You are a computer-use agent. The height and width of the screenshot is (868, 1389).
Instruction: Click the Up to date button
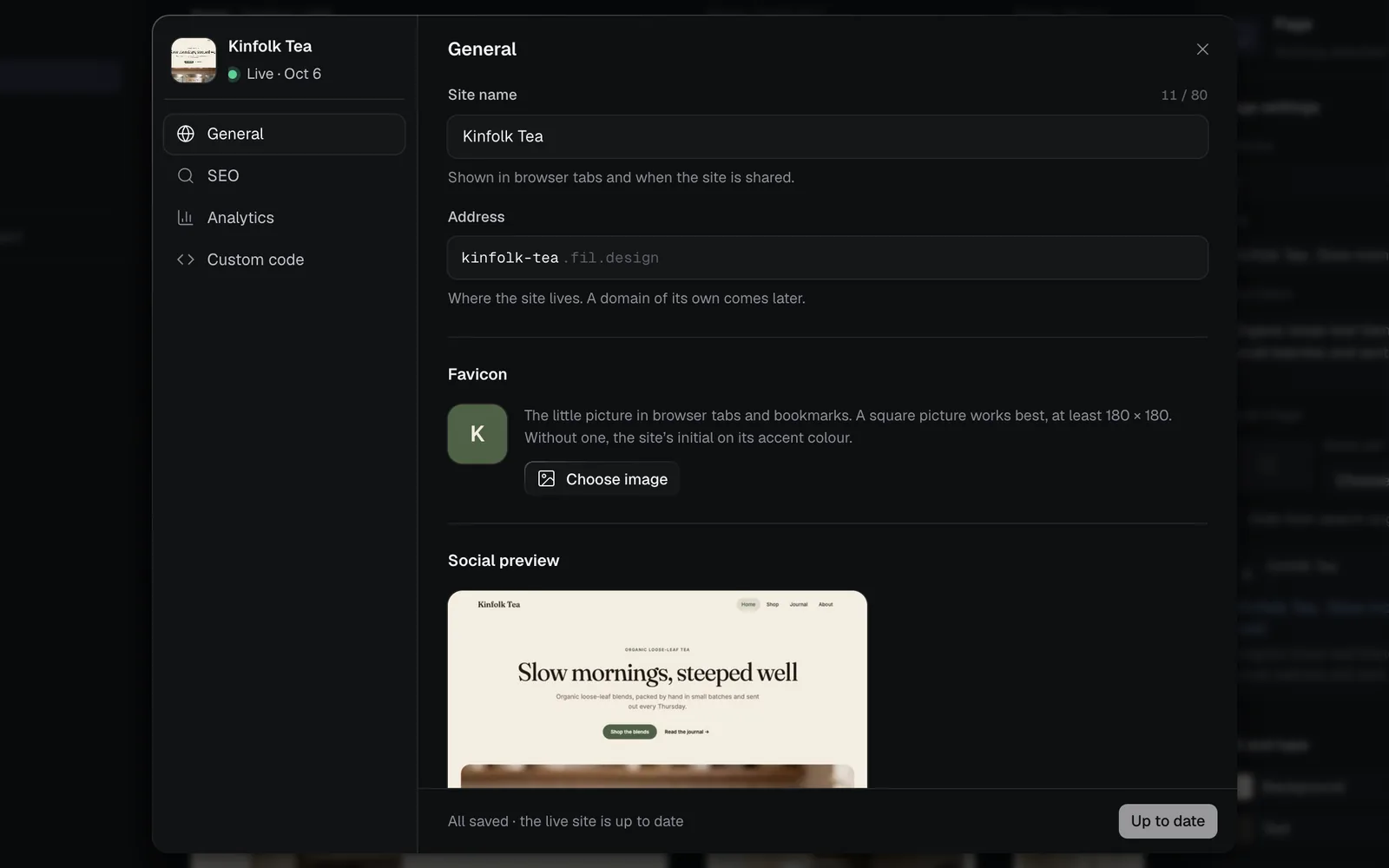tap(1168, 821)
